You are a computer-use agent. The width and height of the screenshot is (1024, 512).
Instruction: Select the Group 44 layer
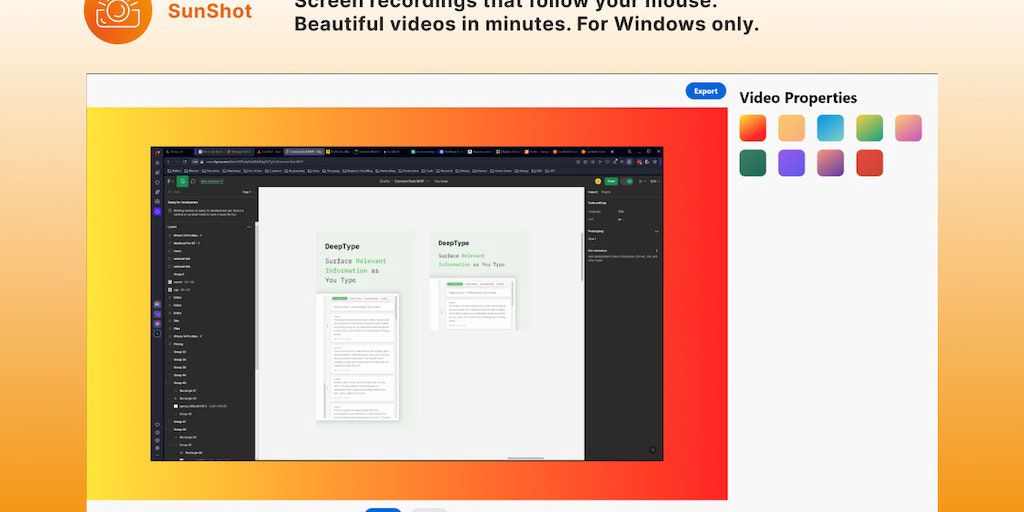tap(180, 376)
